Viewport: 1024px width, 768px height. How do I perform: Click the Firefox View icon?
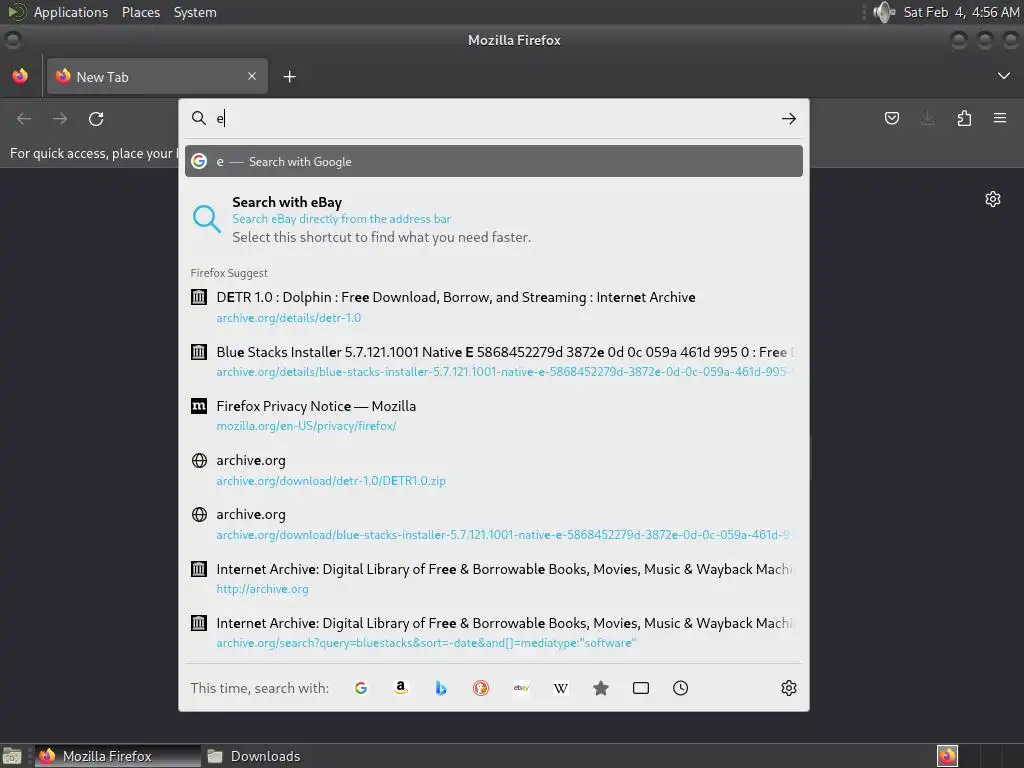20,76
